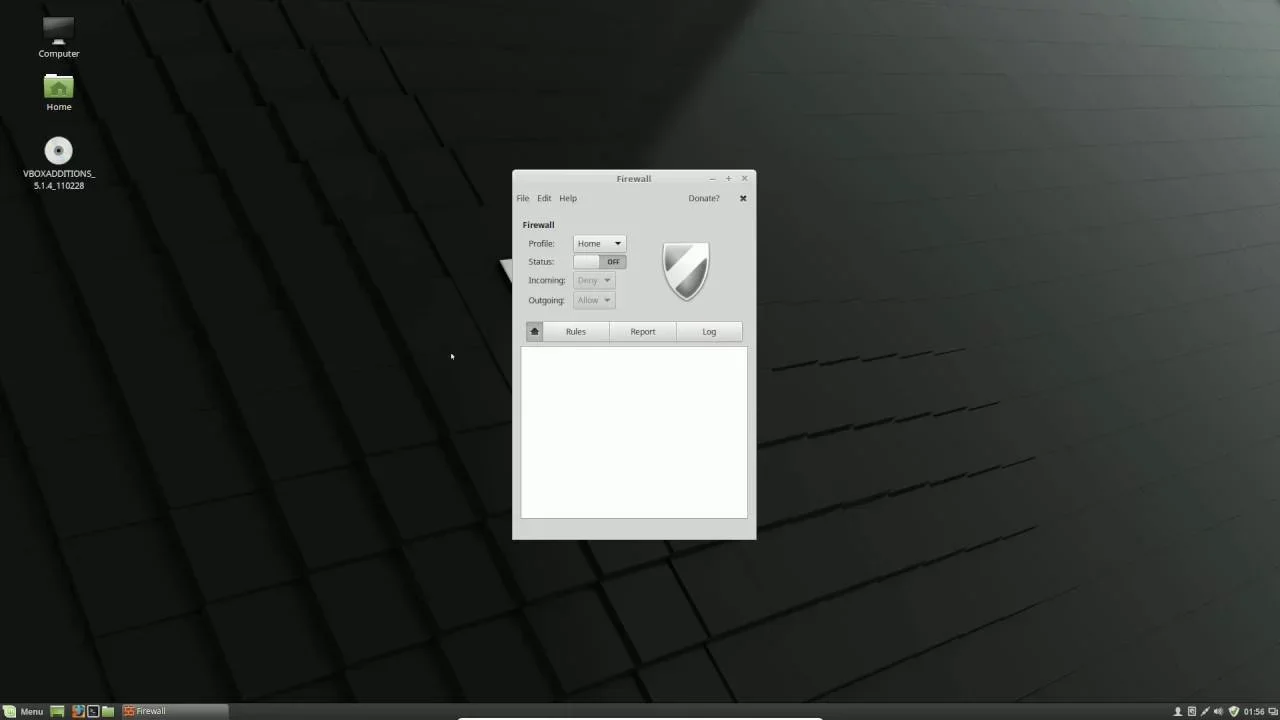Viewport: 1280px width, 720px height.
Task: Click the volume speaker tray icon
Action: coord(1218,712)
